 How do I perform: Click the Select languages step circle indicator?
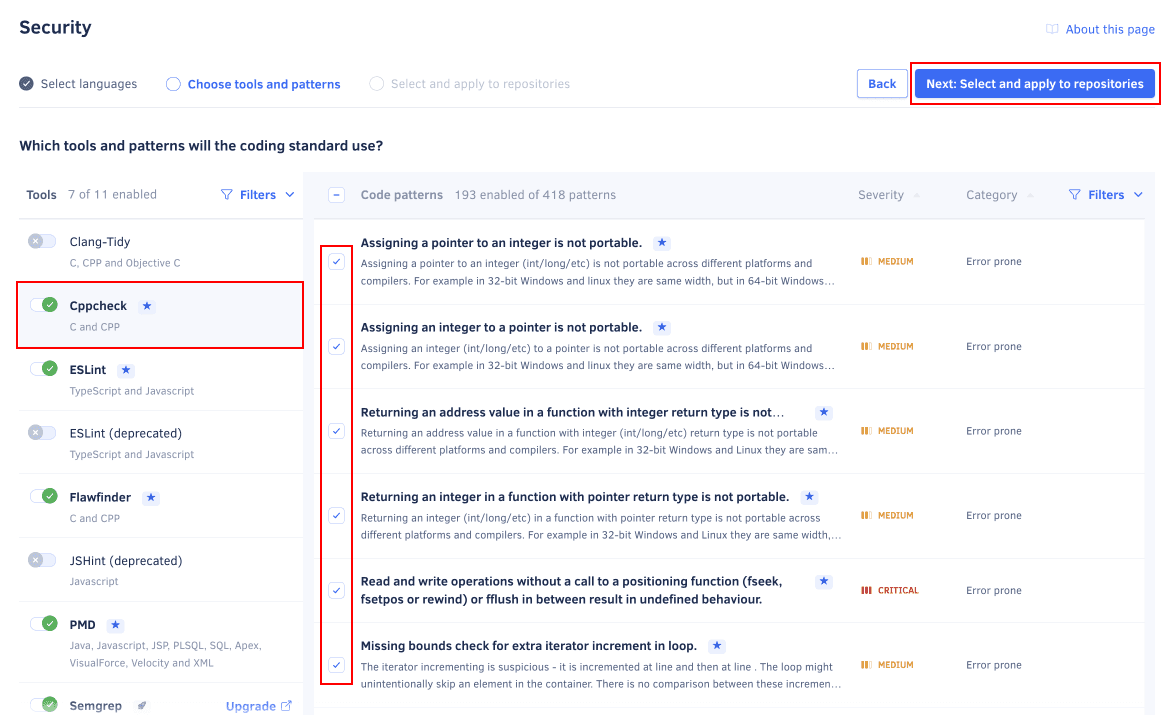(25, 84)
